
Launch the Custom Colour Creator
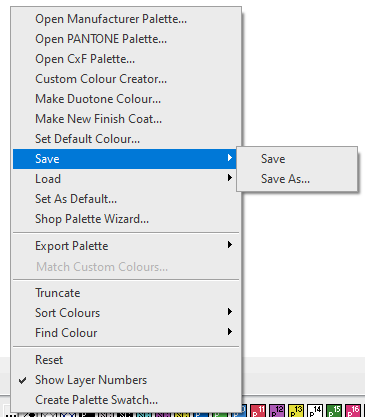[126, 79]
